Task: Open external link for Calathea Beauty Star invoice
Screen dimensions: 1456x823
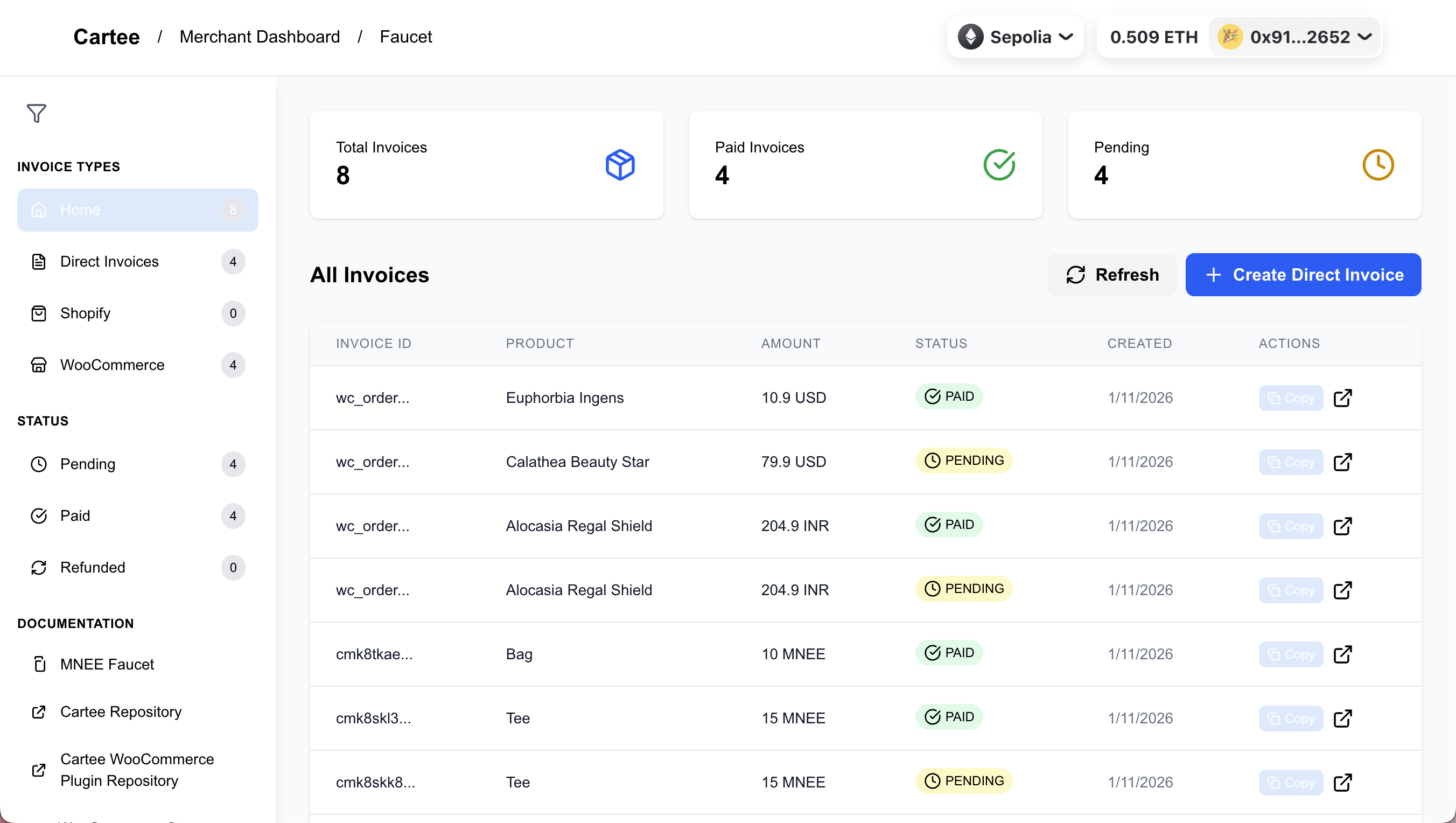Action: [1342, 462]
